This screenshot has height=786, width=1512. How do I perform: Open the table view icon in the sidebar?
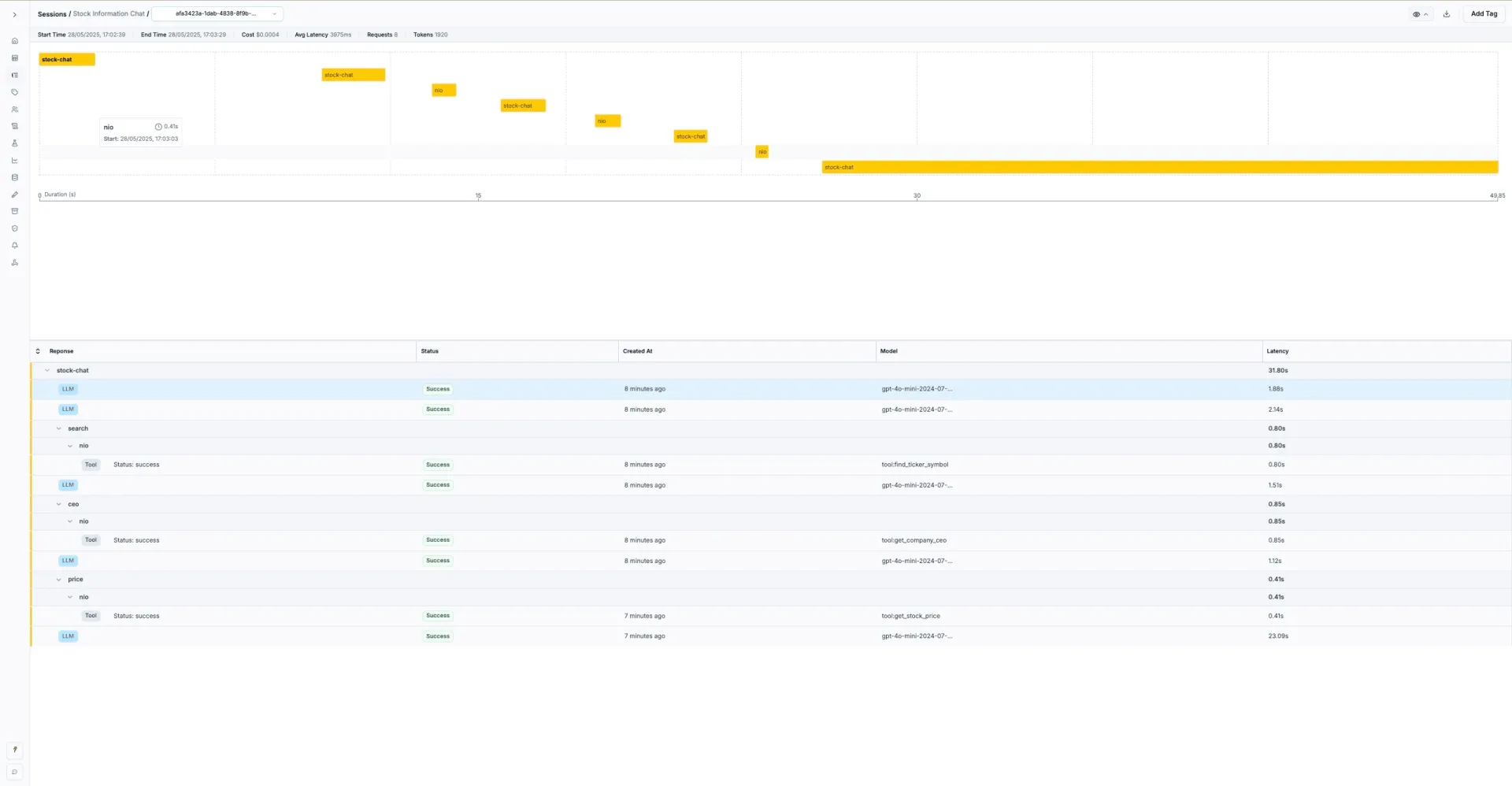pos(14,58)
